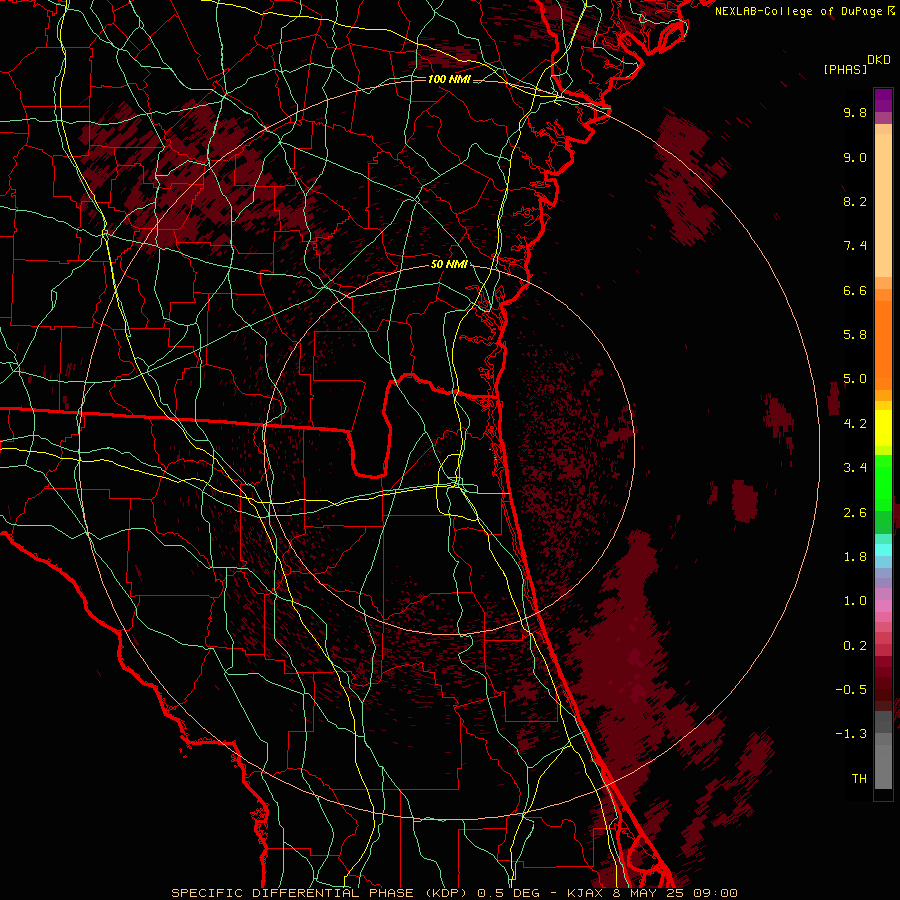
Task: Click the TH label on the color scale
Action: coord(859,779)
